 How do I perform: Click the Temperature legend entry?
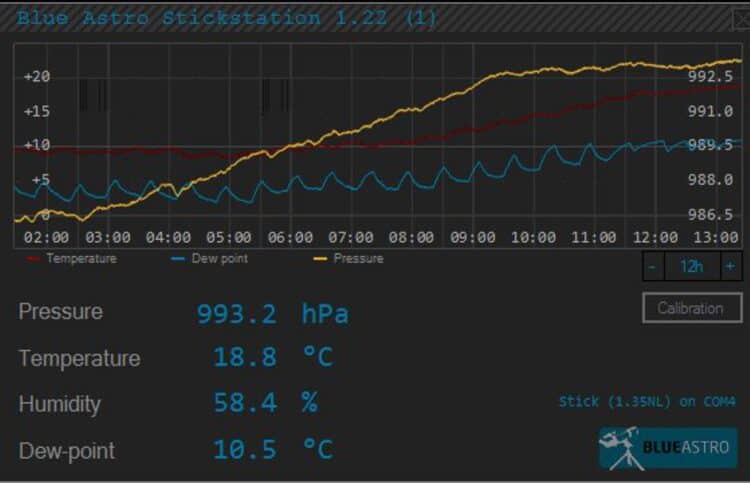(72, 259)
